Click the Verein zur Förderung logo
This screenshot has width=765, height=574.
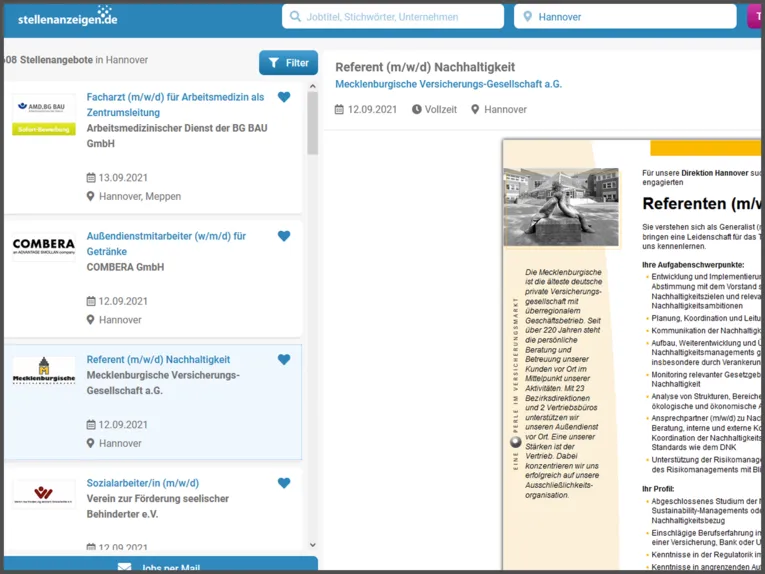(44, 494)
